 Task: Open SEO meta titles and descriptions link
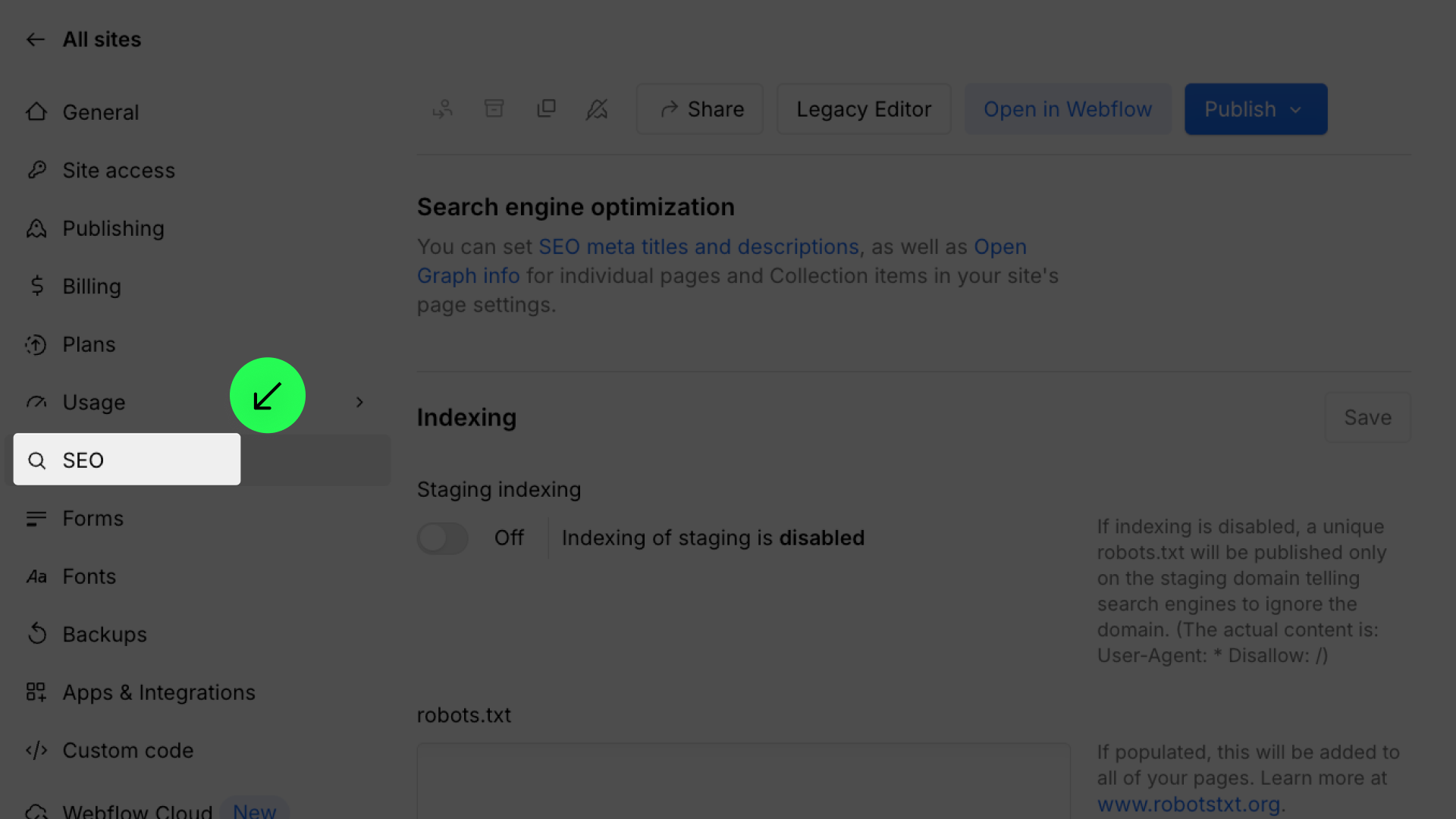[698, 247]
